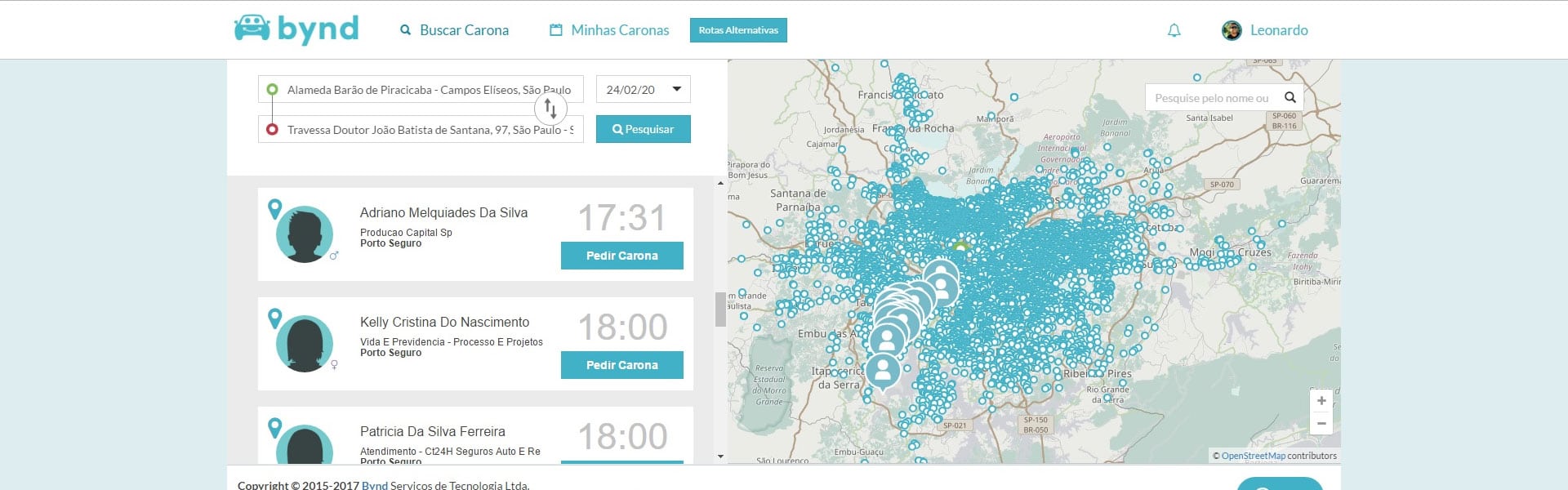This screenshot has width=1568, height=490.
Task: Click location pin on Kelly Cristina's card
Action: pyautogui.click(x=275, y=318)
